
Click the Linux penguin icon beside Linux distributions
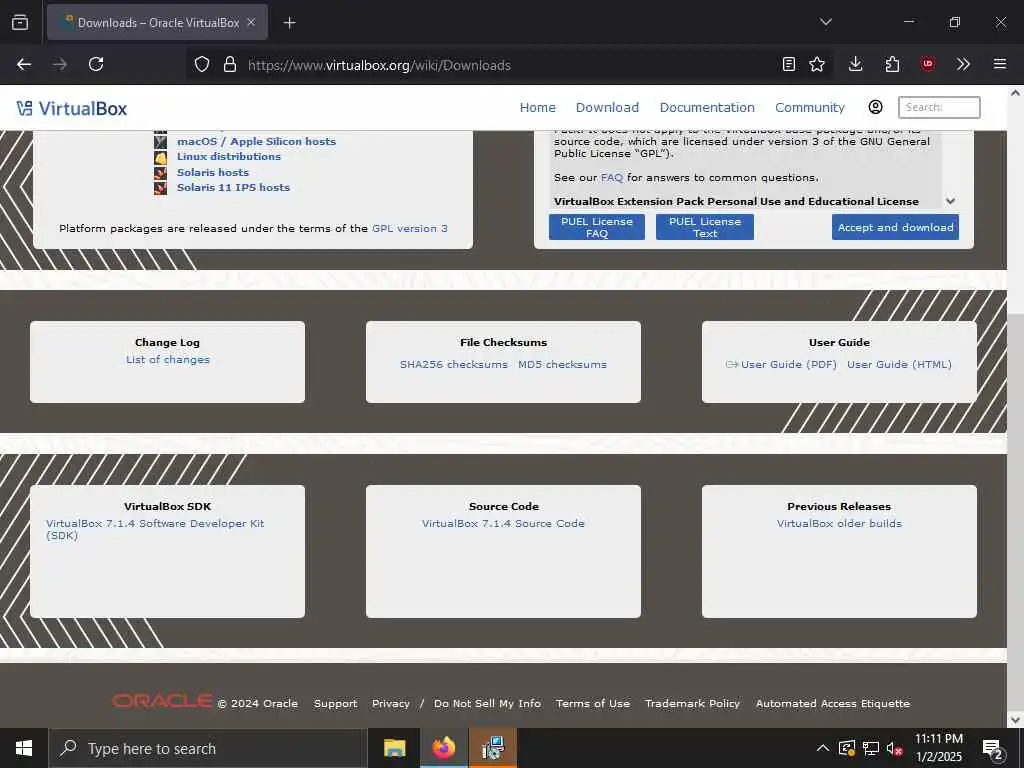point(160,157)
